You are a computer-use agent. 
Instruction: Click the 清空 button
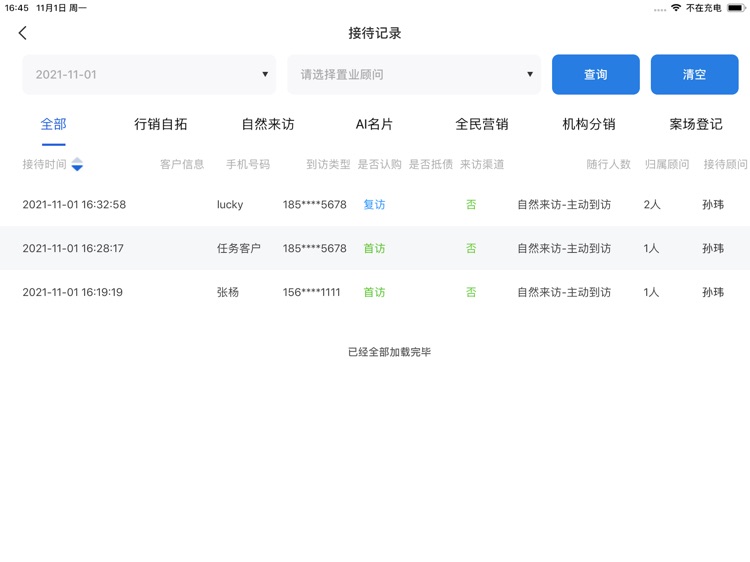click(x=695, y=74)
